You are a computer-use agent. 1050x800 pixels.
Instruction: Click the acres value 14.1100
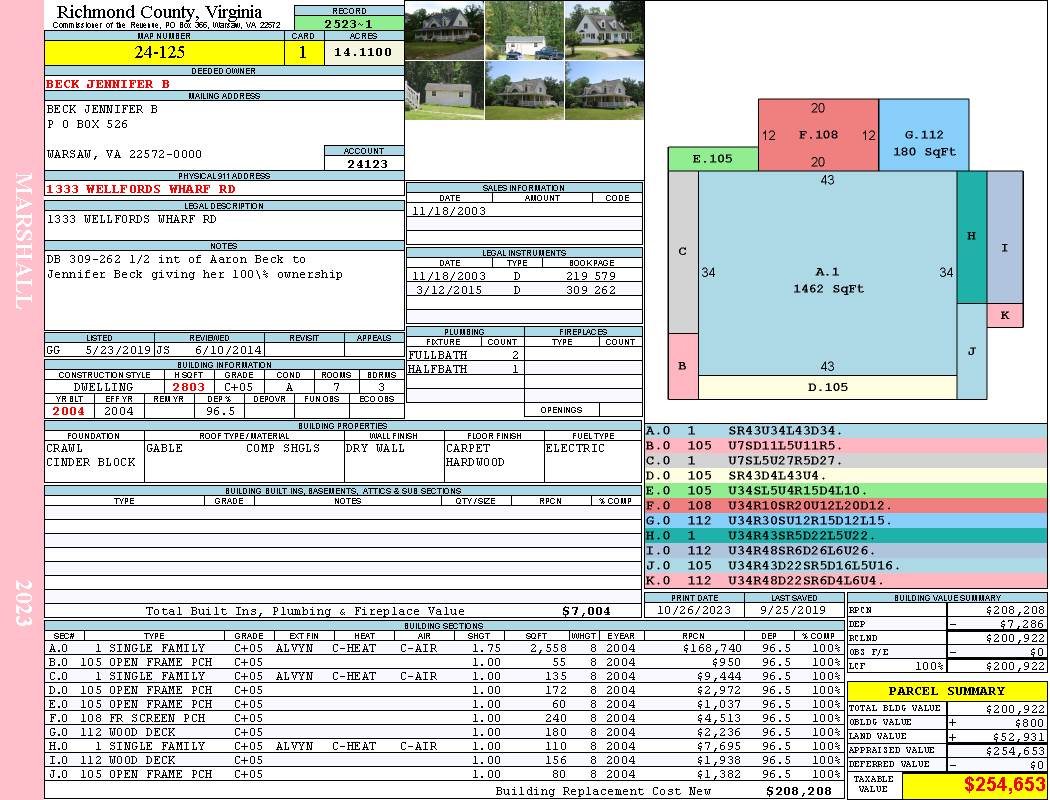pyautogui.click(x=364, y=52)
